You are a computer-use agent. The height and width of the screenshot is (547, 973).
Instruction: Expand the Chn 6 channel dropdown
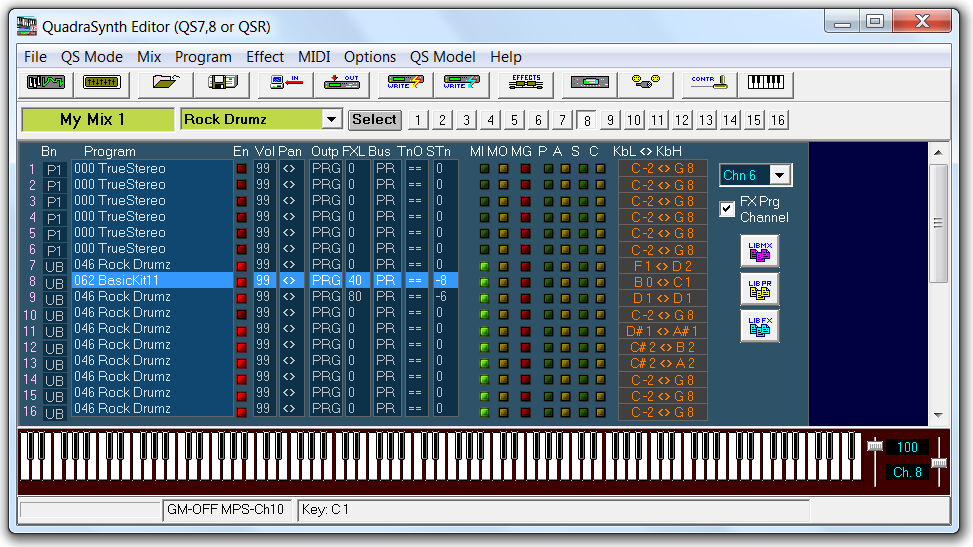(780, 176)
